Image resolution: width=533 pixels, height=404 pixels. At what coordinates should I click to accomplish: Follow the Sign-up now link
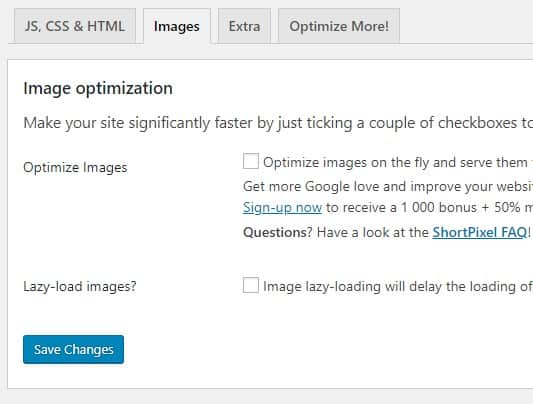coord(282,207)
